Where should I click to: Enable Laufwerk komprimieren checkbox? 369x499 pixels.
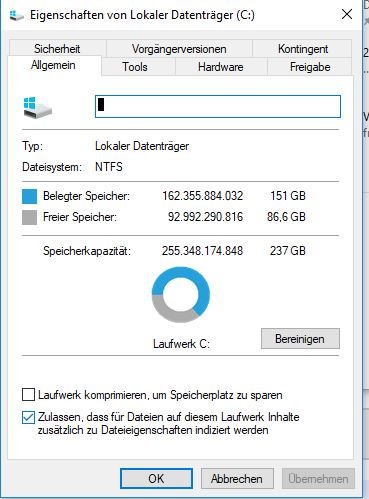click(28, 395)
